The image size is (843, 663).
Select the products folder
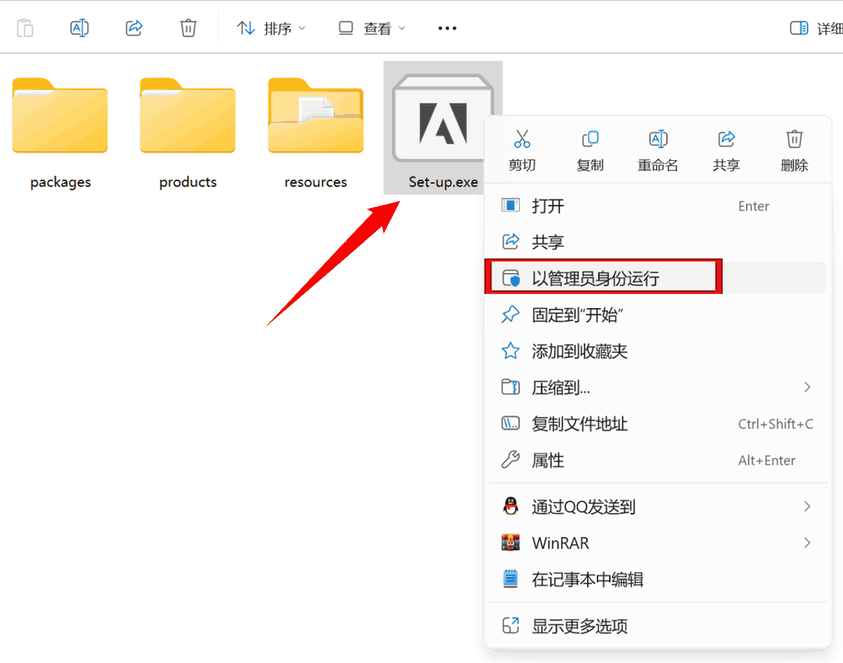[x=188, y=134]
